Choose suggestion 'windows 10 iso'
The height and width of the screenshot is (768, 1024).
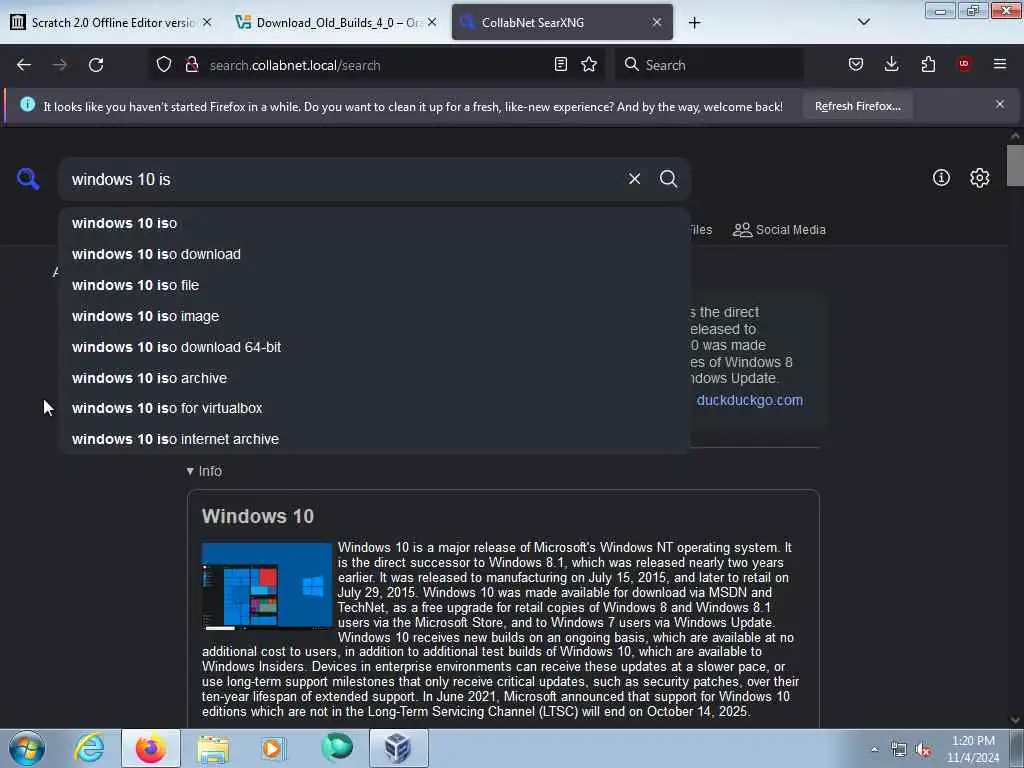pyautogui.click(x=374, y=223)
